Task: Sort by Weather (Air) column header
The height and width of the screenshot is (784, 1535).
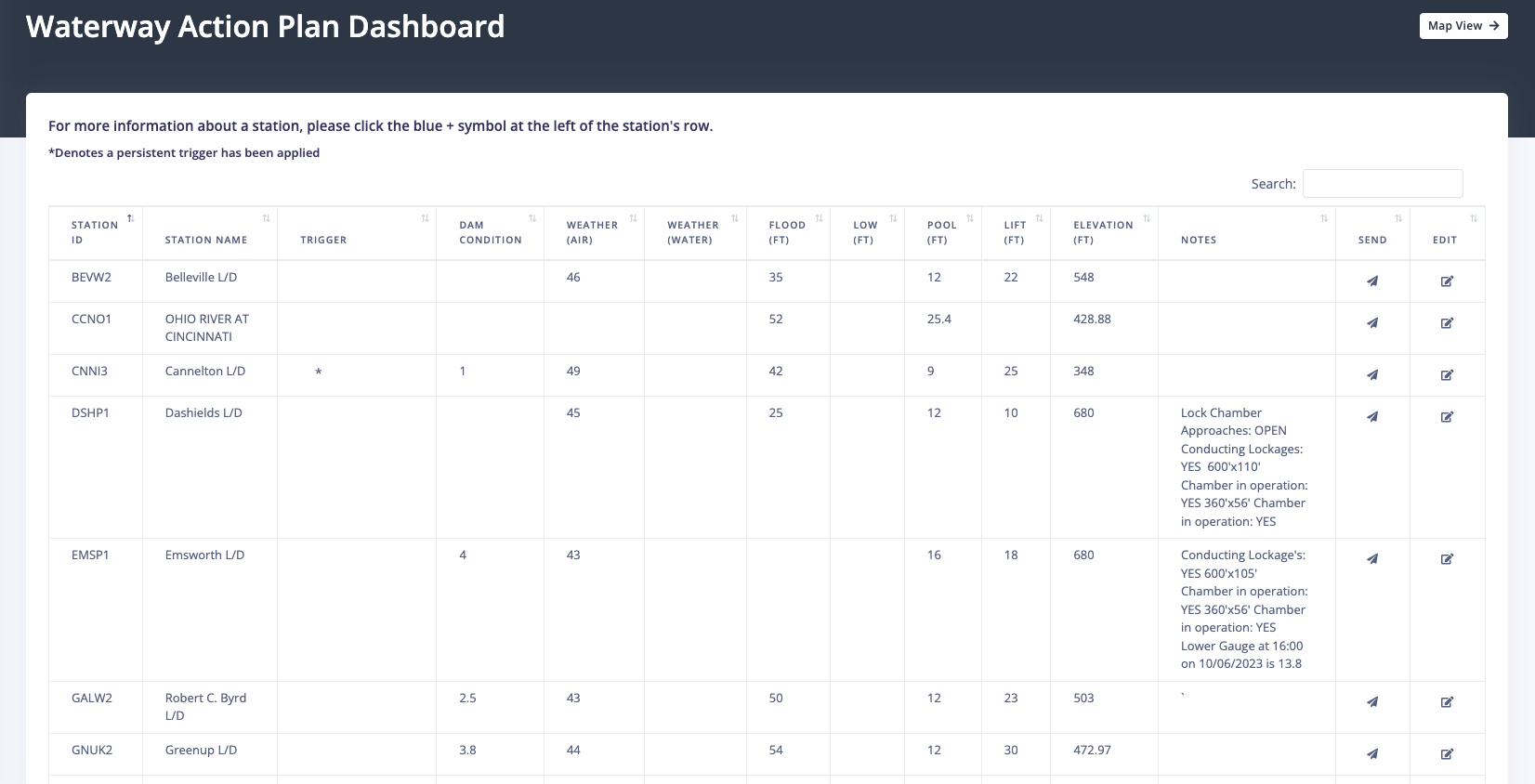Action: pos(592,232)
